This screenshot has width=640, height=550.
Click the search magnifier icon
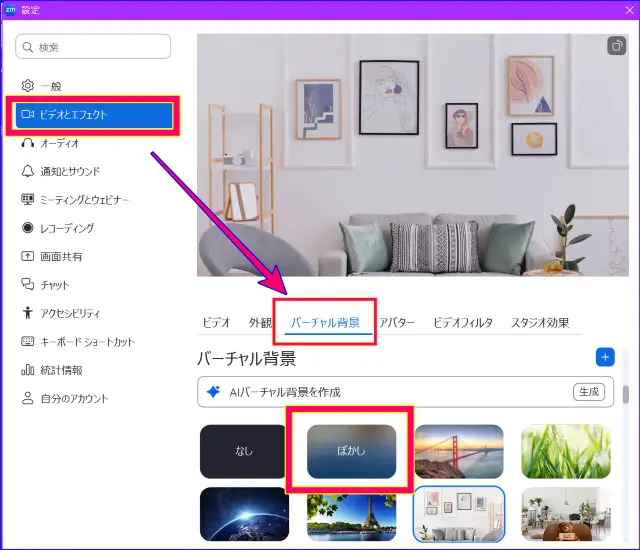coord(28,47)
